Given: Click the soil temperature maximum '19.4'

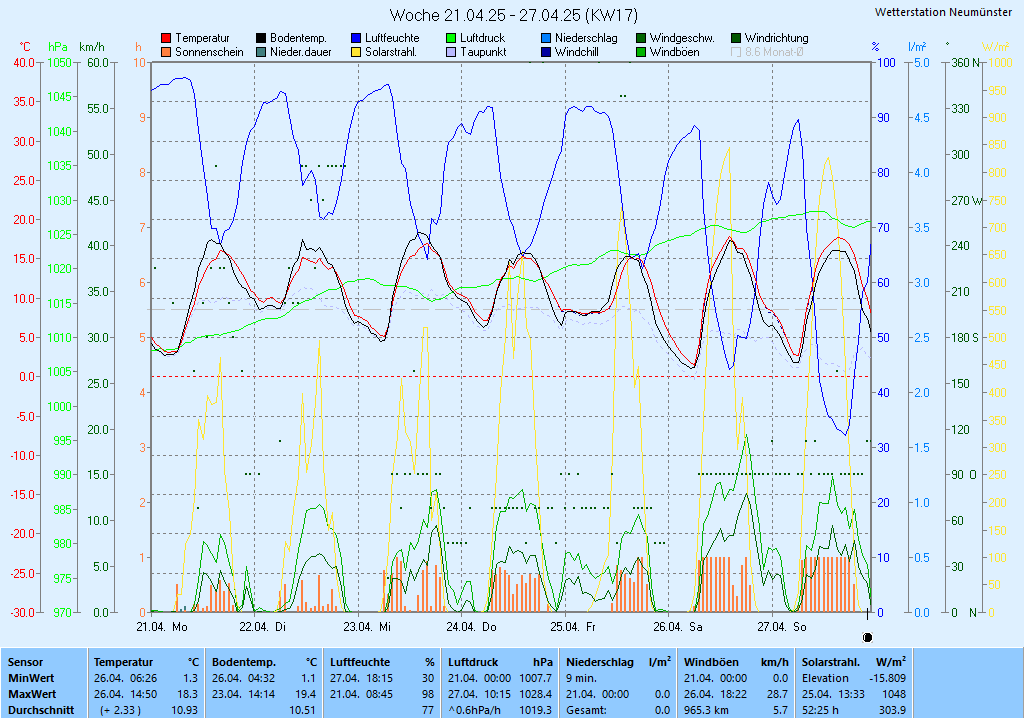Looking at the screenshot, I should click(306, 694).
